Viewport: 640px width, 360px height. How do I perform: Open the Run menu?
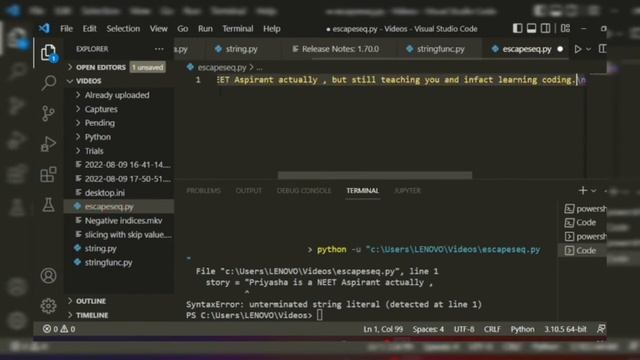pyautogui.click(x=205, y=29)
